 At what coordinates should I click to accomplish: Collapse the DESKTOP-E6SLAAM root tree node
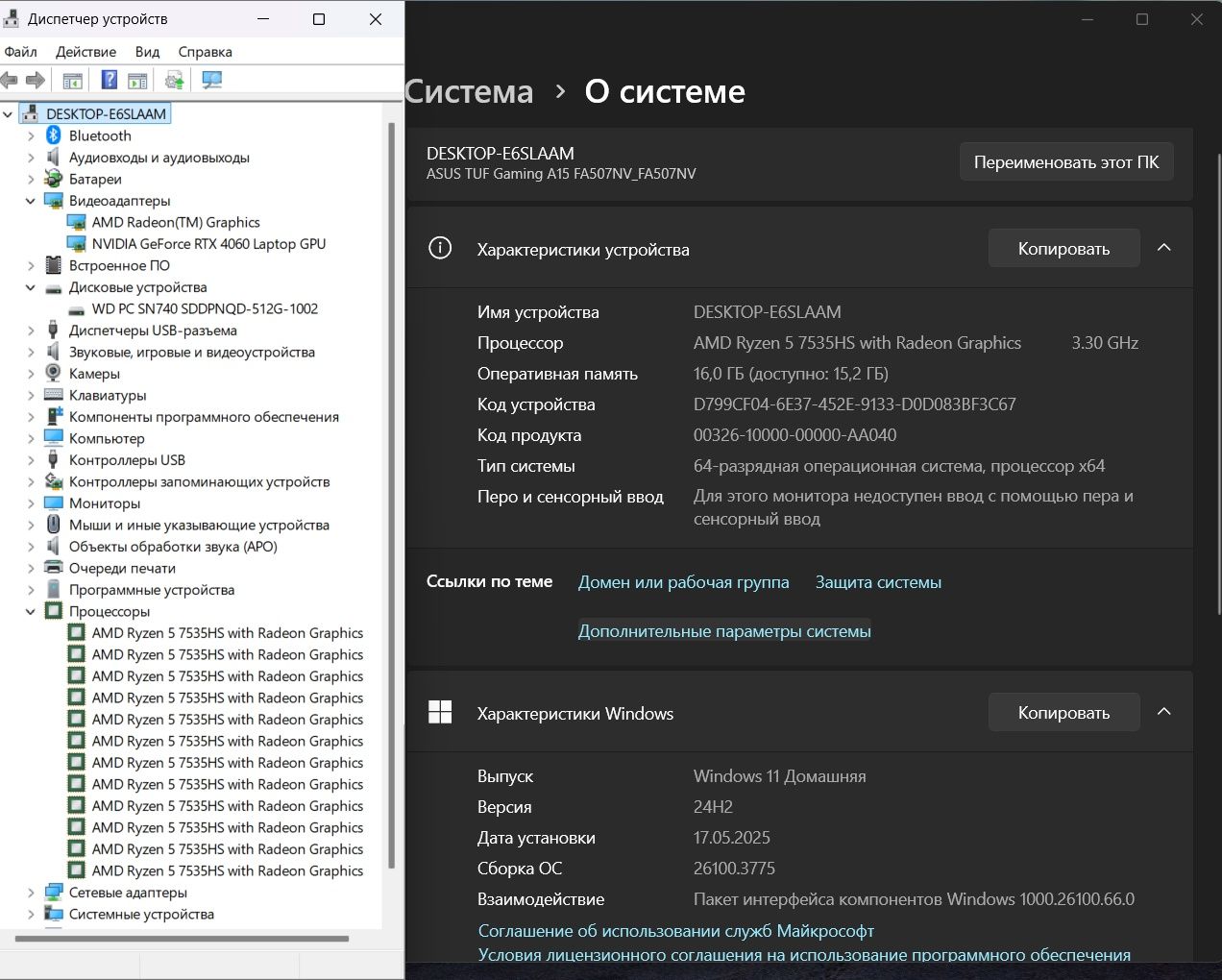tap(8, 114)
